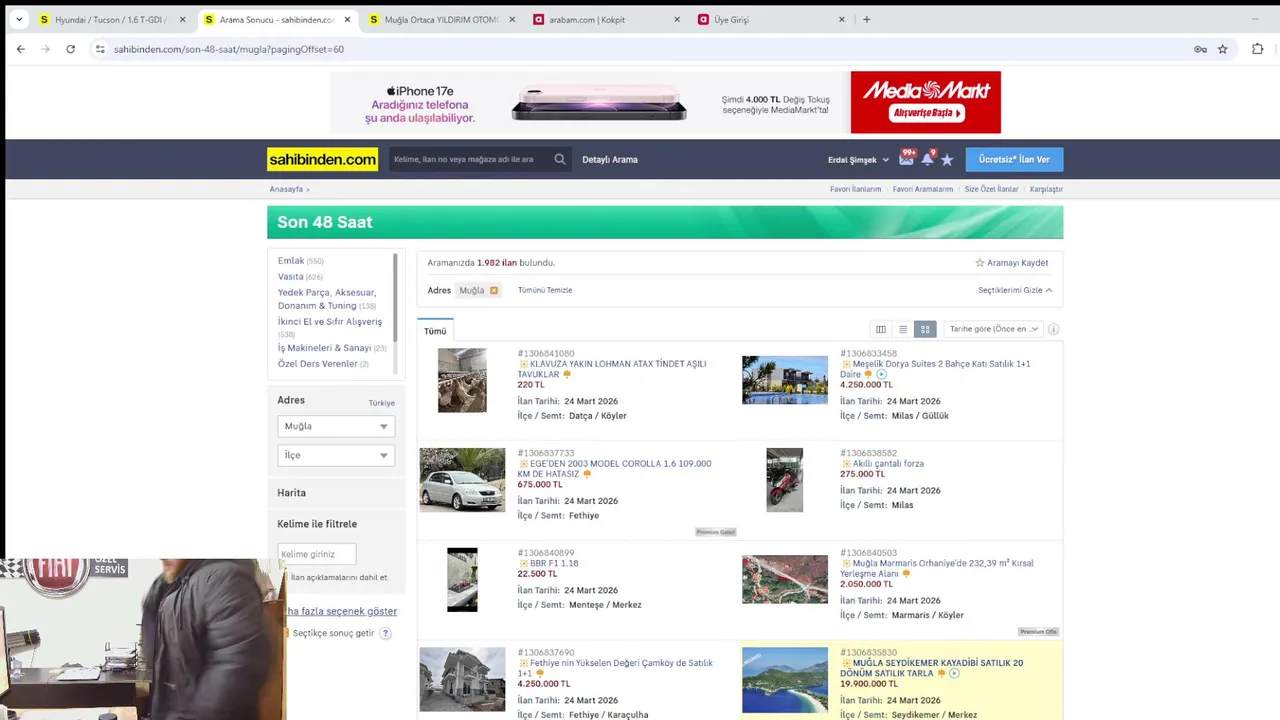Switch to the Hyundai / Tucson tab
Screen dimensions: 1280x720
112,19
